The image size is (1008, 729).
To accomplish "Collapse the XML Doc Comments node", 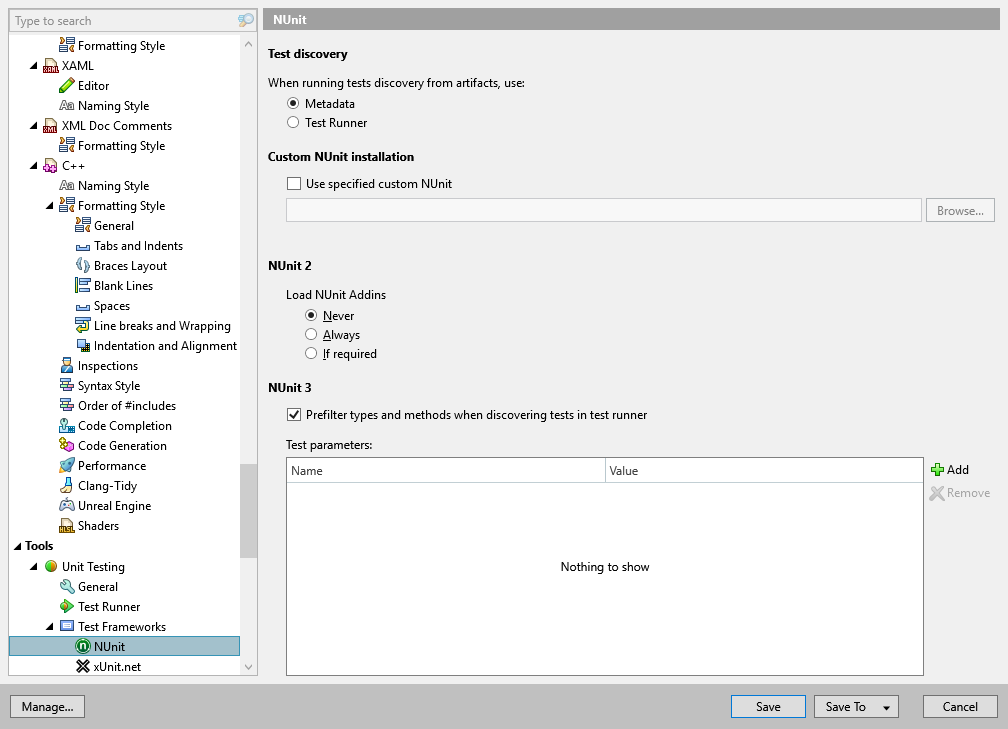I will click(x=33, y=125).
